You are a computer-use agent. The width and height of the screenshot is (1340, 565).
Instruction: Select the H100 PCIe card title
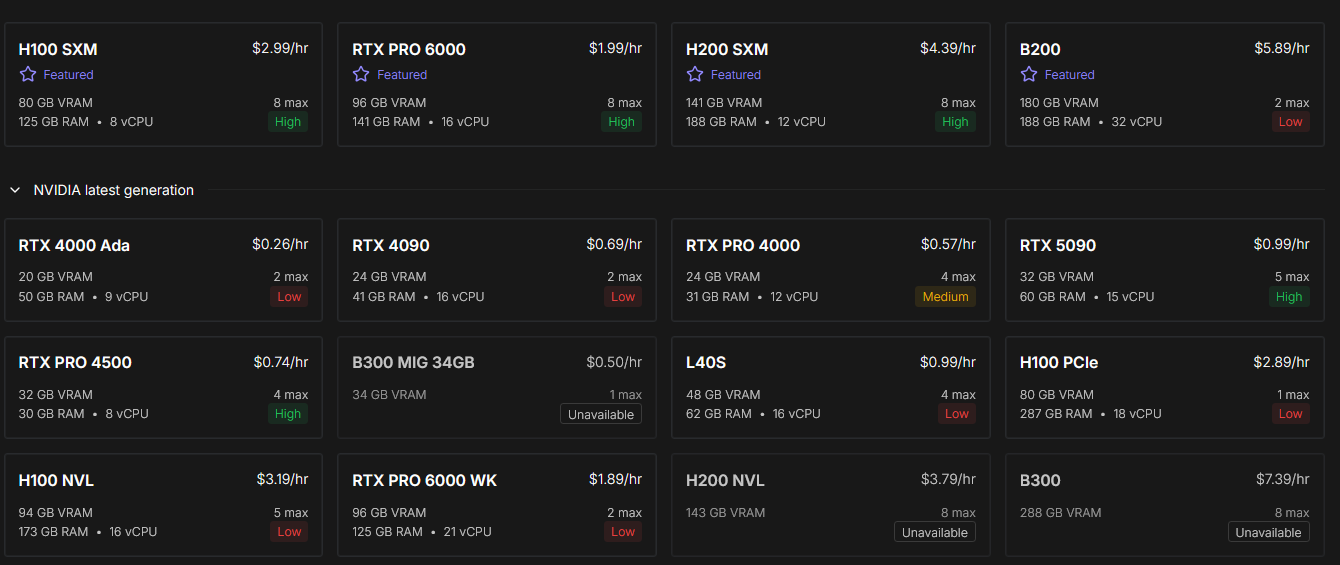(1059, 362)
